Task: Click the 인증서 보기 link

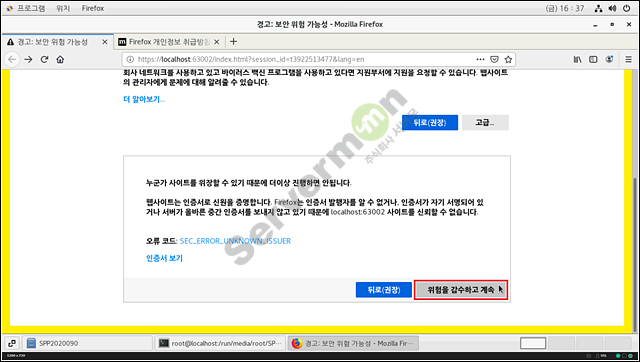Action: coord(164,258)
